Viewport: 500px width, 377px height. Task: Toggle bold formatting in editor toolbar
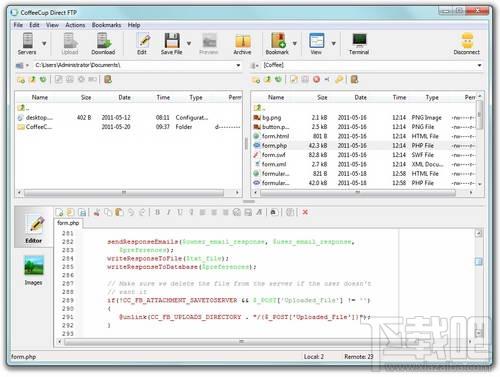click(x=157, y=212)
